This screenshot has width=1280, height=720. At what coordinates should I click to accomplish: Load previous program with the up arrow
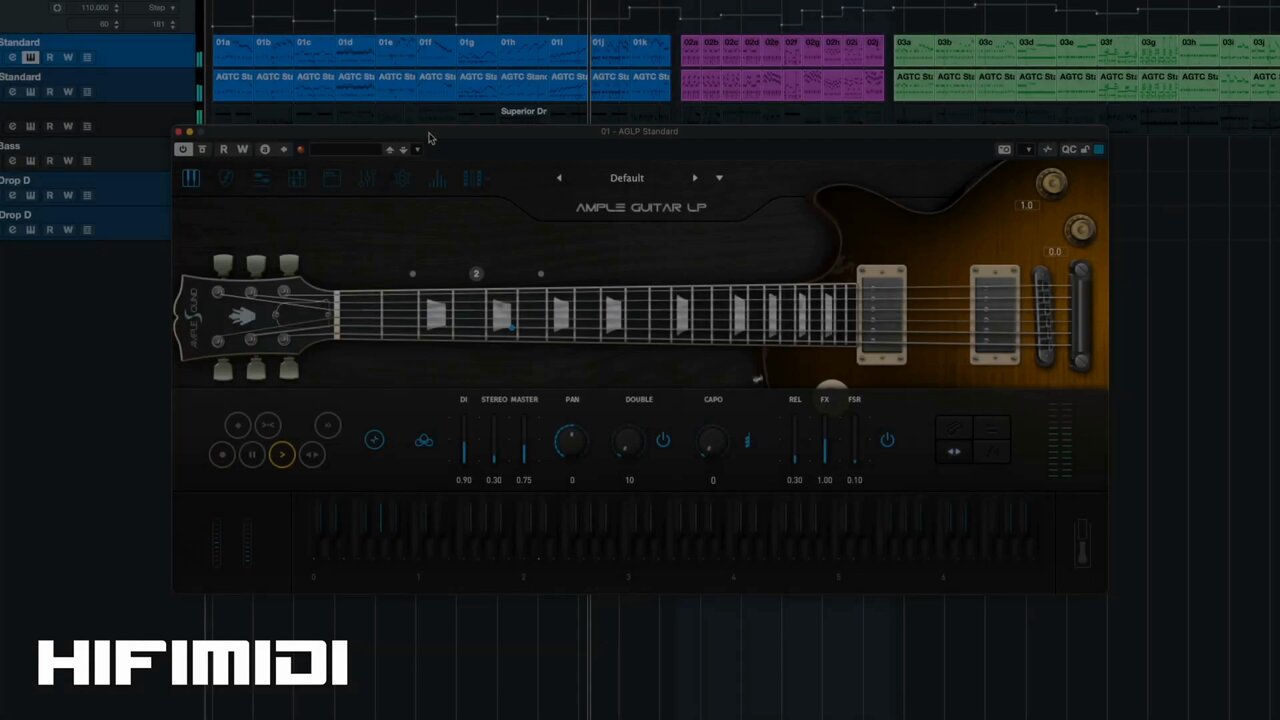click(390, 149)
